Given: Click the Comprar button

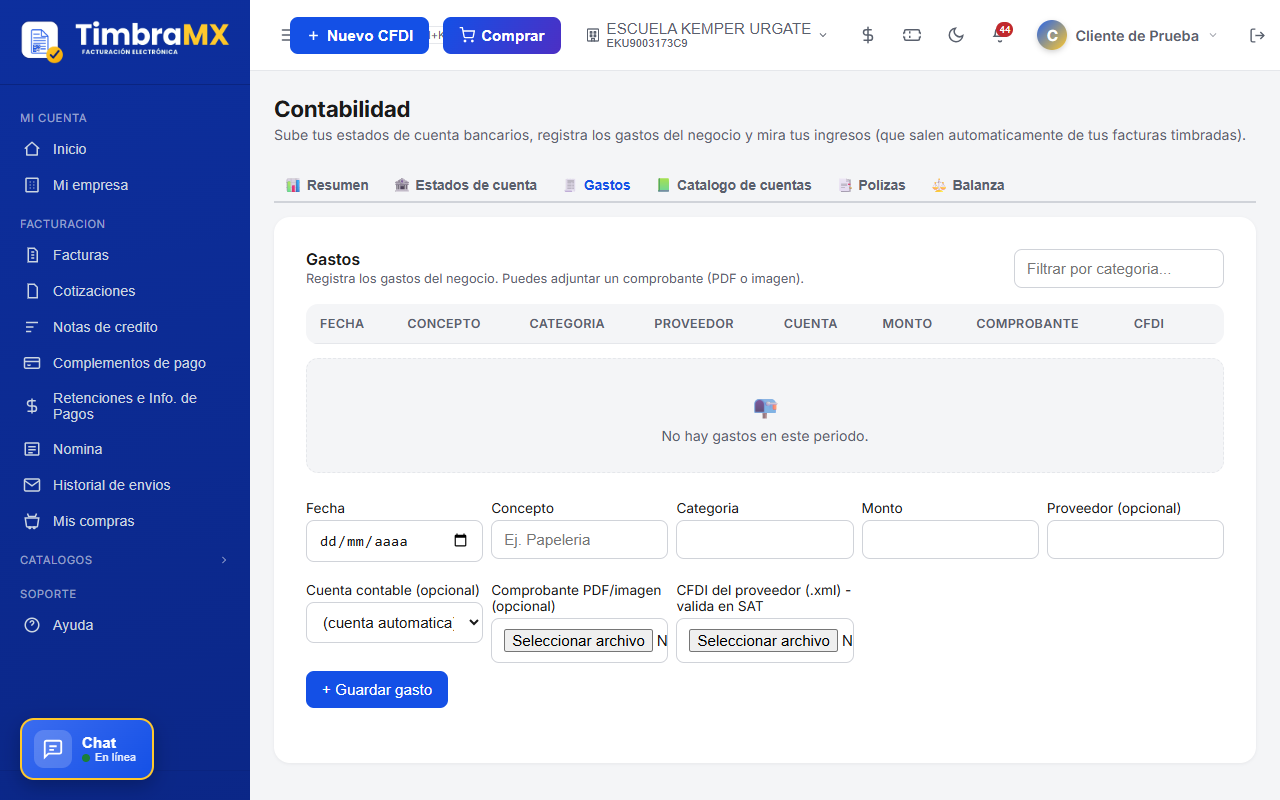Looking at the screenshot, I should pyautogui.click(x=502, y=36).
